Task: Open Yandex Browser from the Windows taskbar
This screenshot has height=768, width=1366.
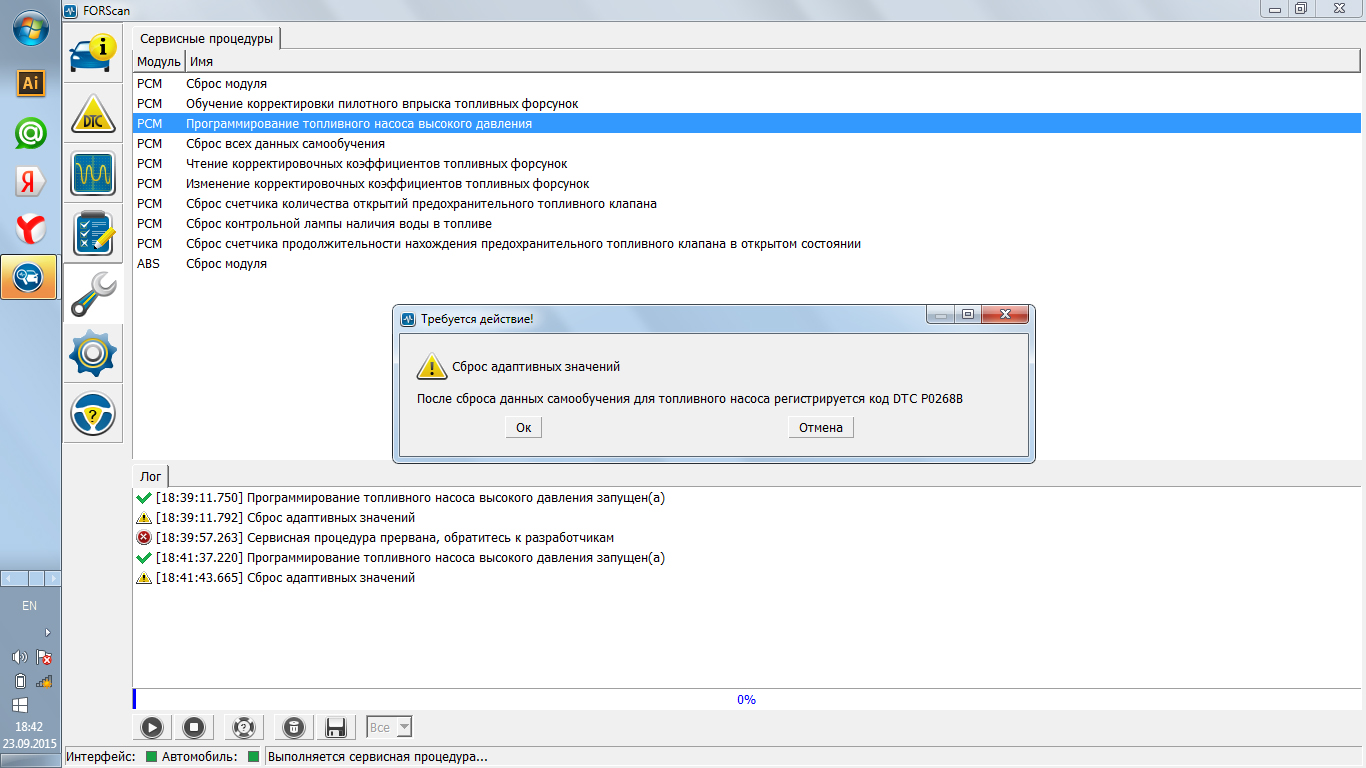Action: [30, 229]
